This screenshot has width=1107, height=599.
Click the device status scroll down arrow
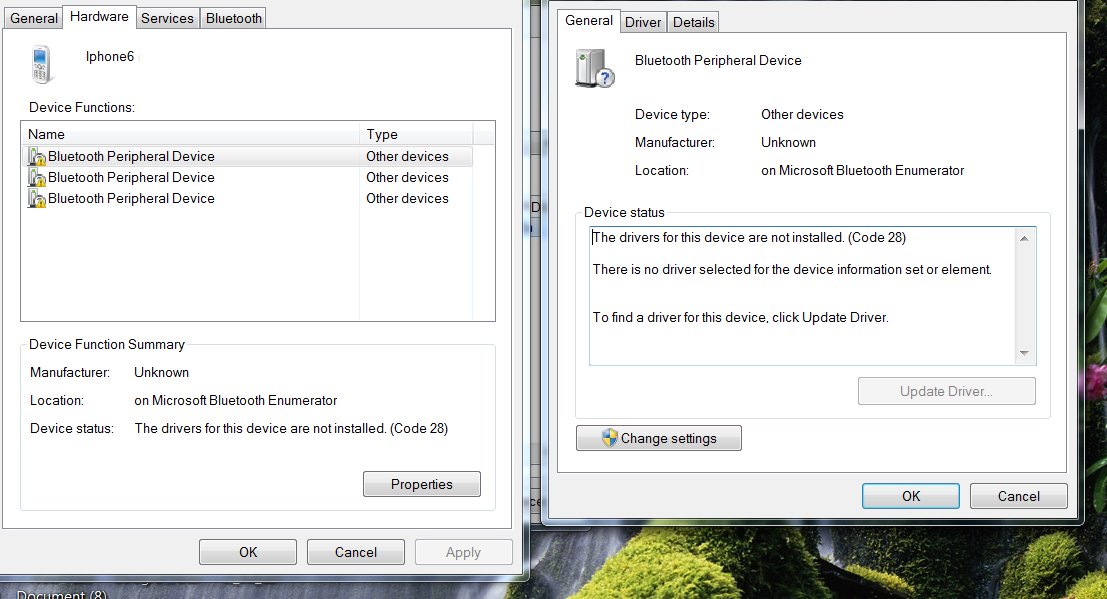click(1024, 353)
